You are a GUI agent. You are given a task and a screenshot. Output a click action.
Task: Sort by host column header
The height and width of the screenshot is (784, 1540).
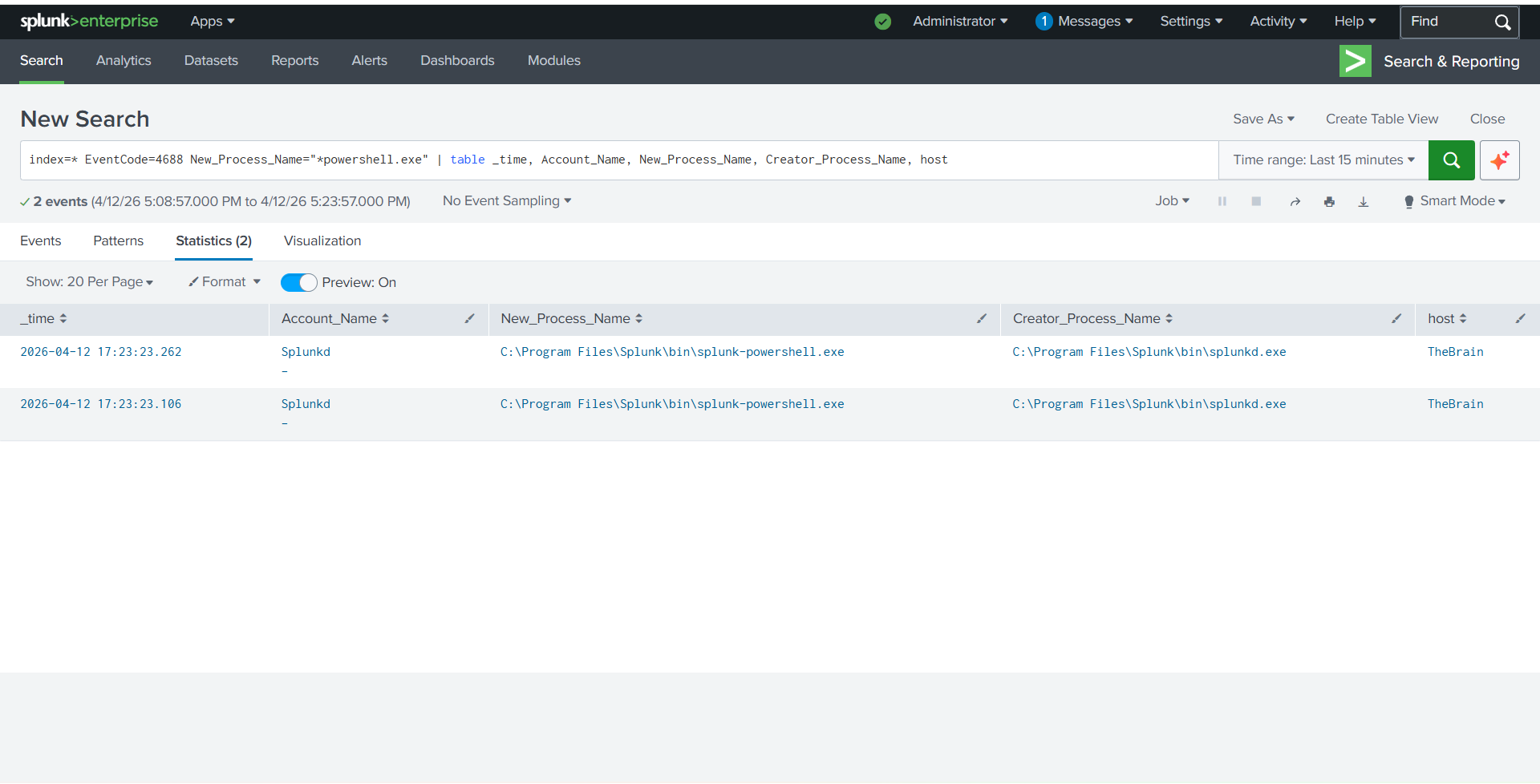tap(1447, 319)
